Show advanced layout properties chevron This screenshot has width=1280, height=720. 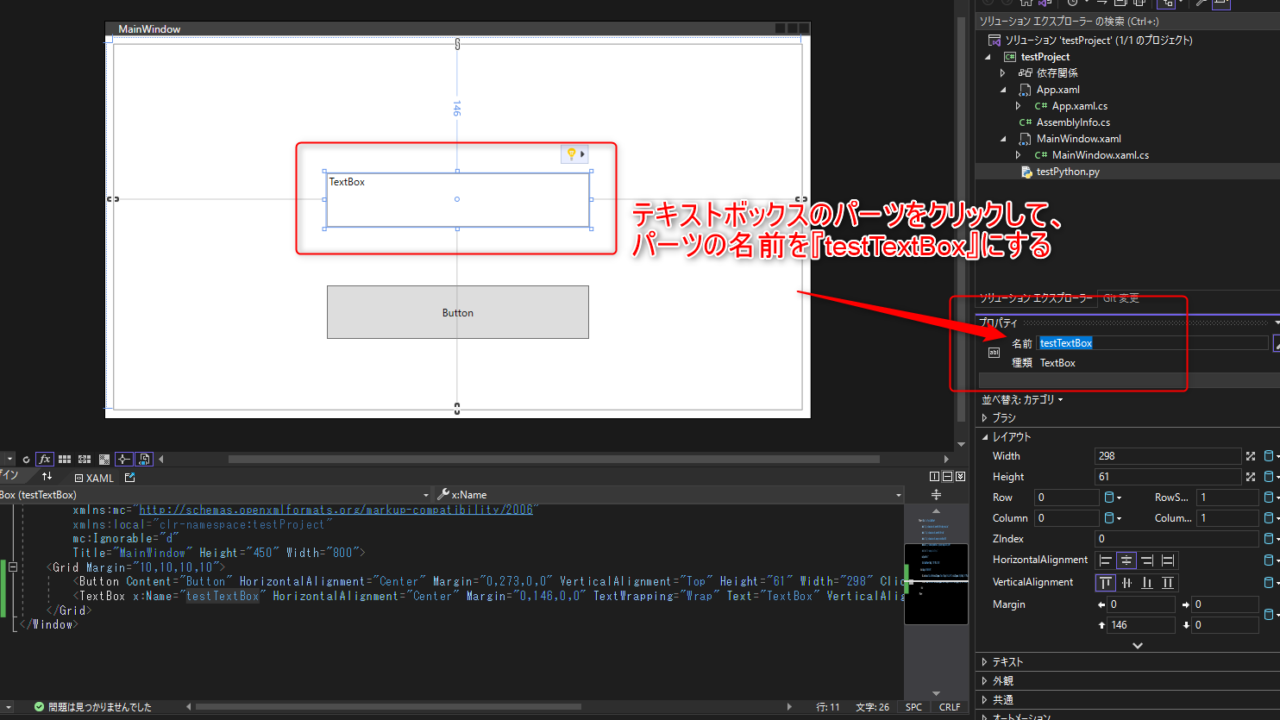tap(1137, 646)
